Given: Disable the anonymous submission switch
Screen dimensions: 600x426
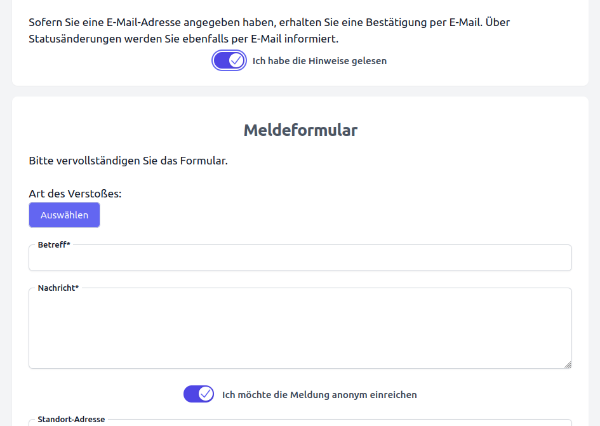Looking at the screenshot, I should pos(199,394).
